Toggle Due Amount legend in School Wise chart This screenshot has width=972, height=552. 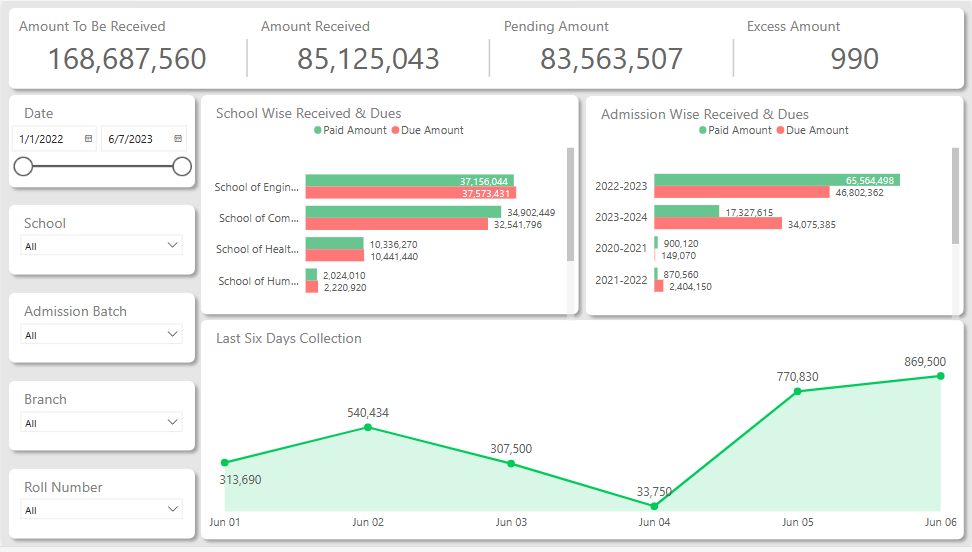point(428,130)
